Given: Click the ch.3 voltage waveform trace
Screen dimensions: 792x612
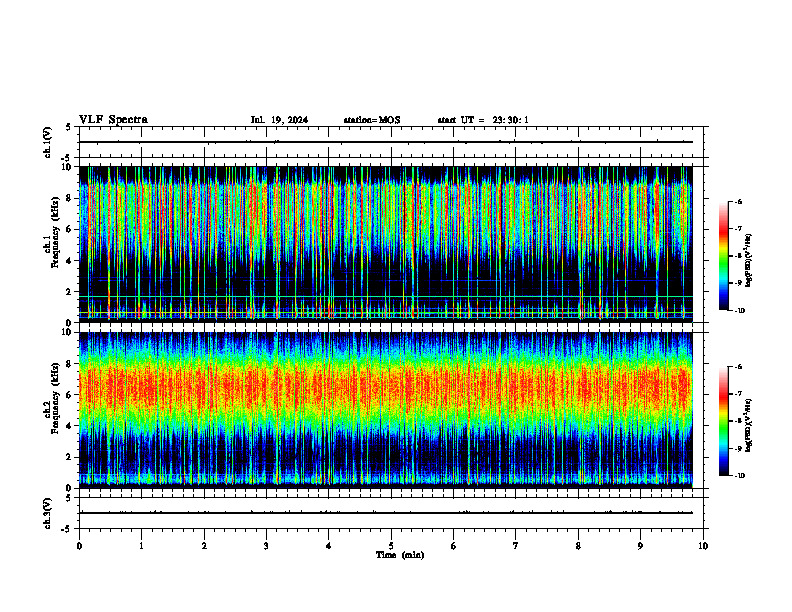Looking at the screenshot, I should point(386,513).
